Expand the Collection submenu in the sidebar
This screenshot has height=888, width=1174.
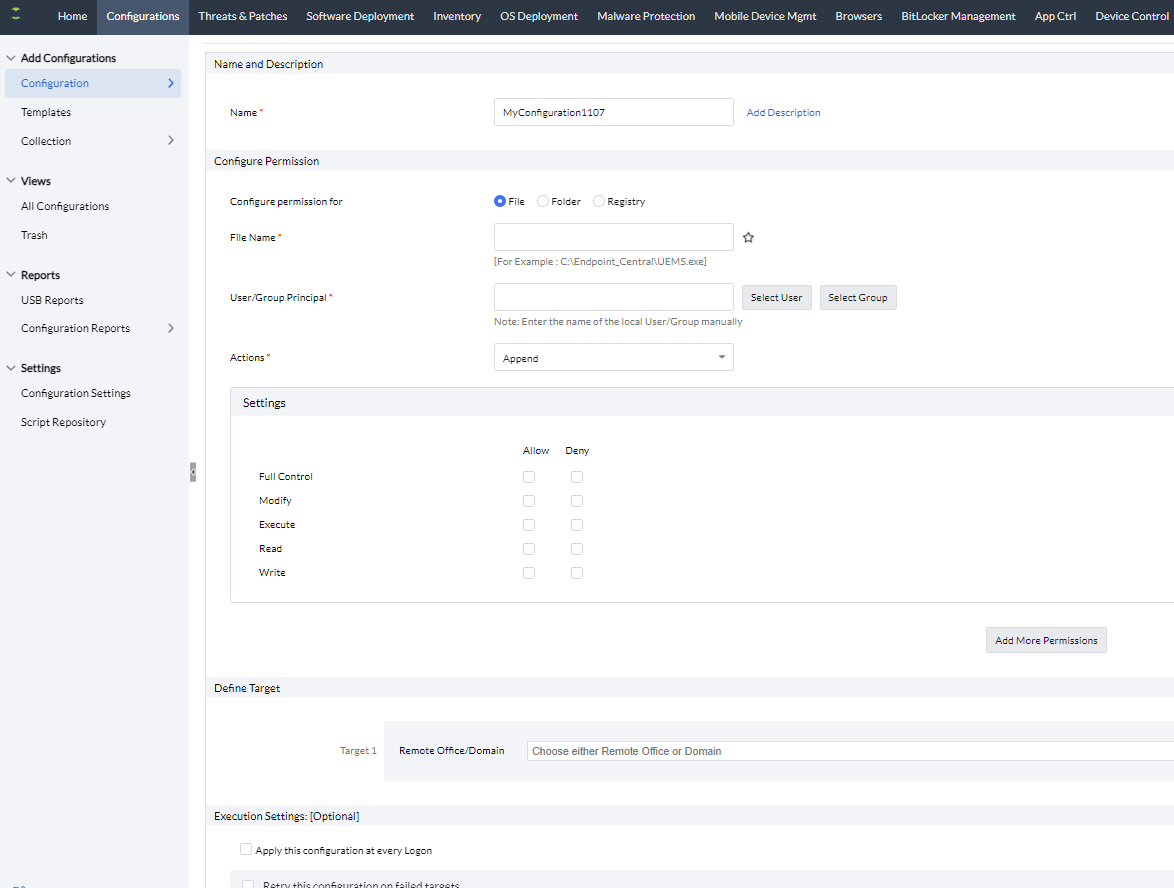coord(171,141)
